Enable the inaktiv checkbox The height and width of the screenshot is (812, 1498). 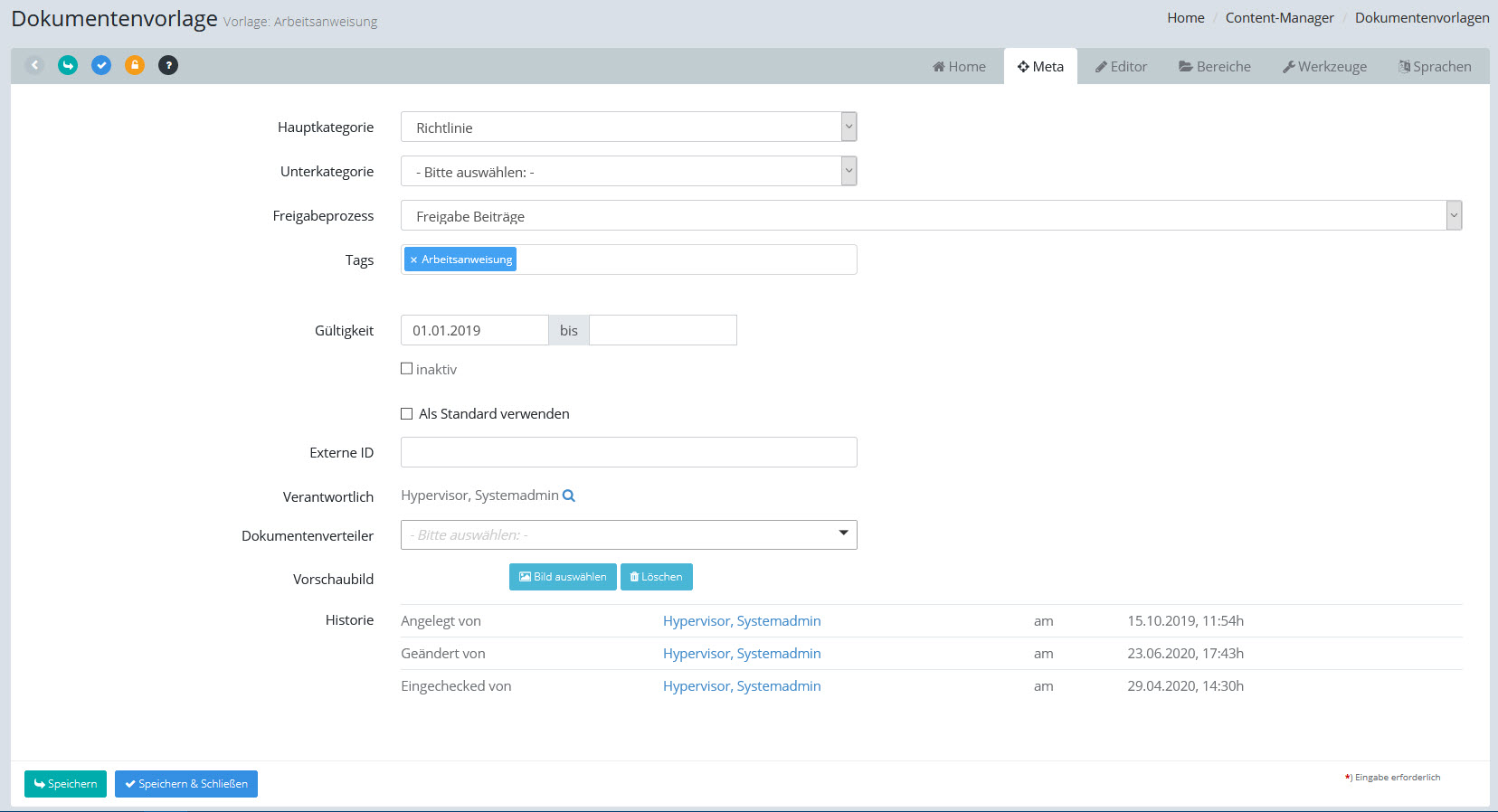click(407, 369)
